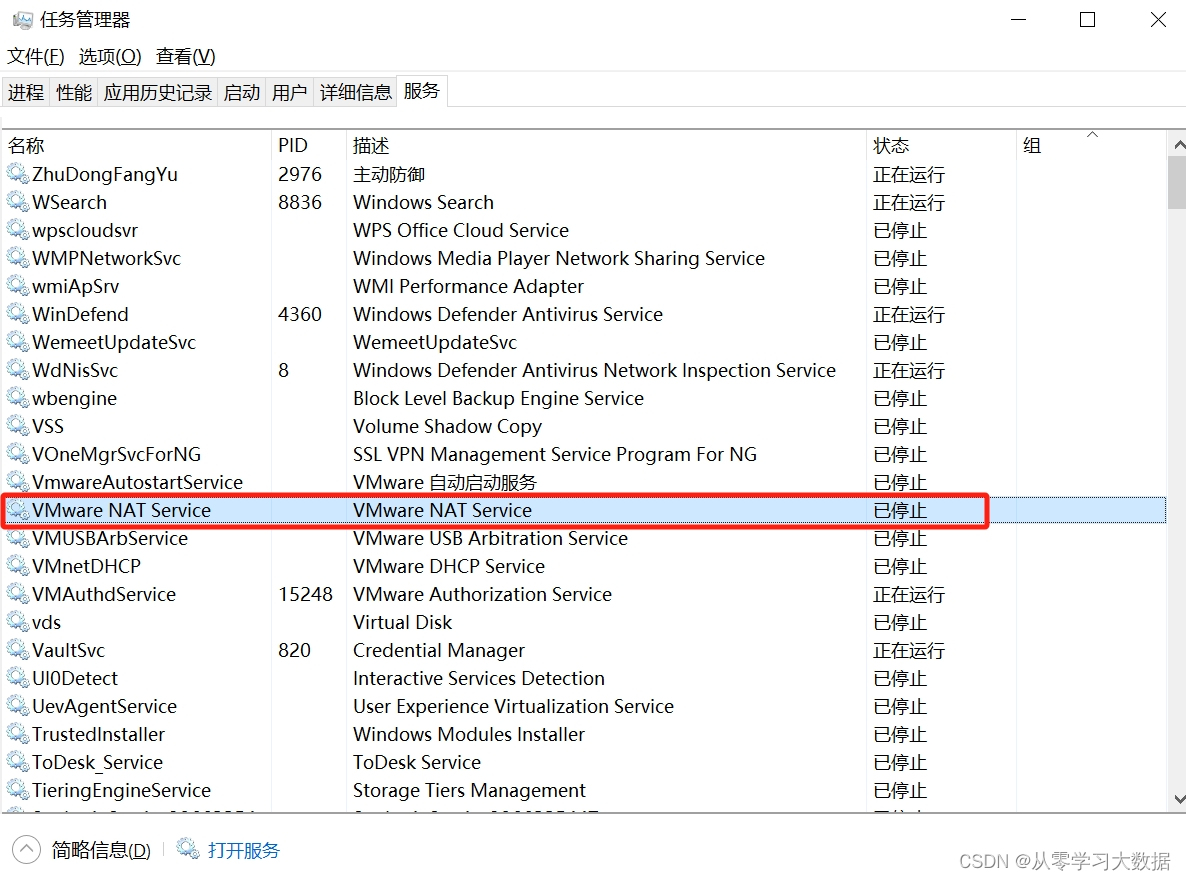Click the VMware NAT Service row icon
Screen dimensions: 1186x880
(x=18, y=510)
